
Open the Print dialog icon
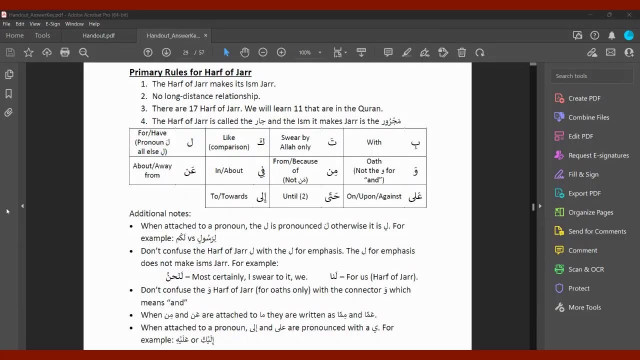pyautogui.click(x=65, y=52)
